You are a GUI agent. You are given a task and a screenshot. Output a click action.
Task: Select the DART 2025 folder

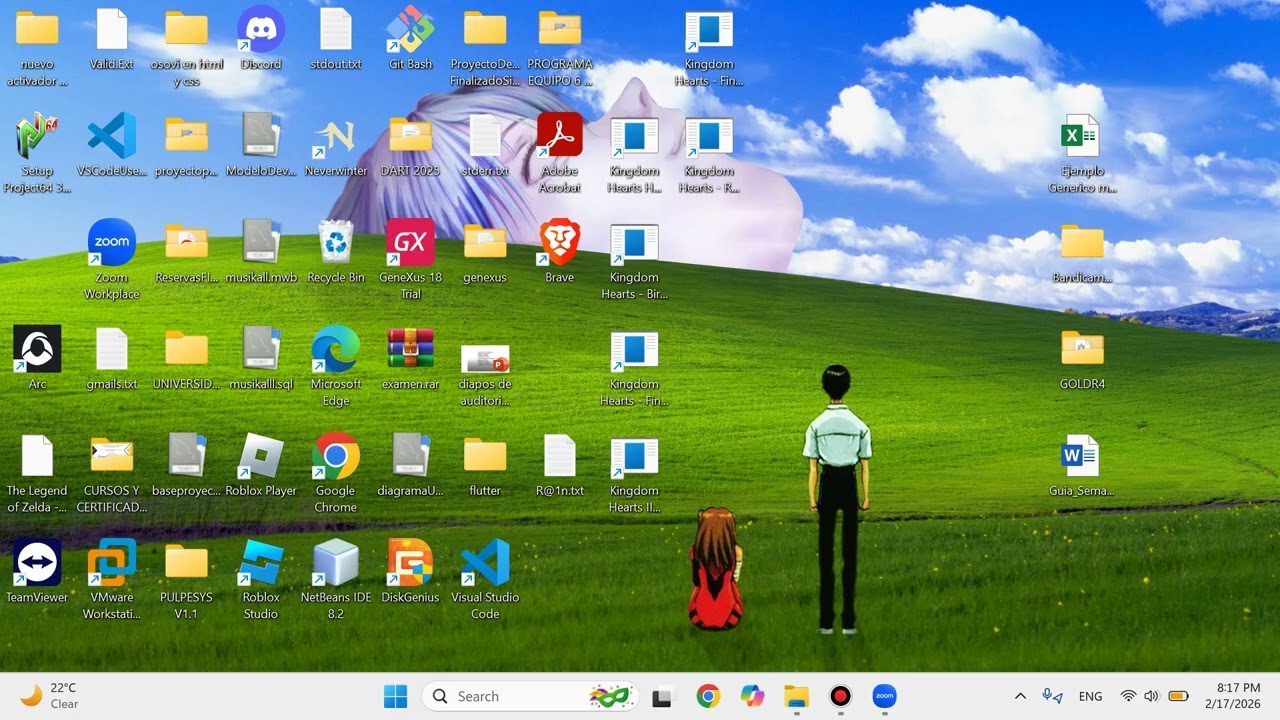click(410, 146)
